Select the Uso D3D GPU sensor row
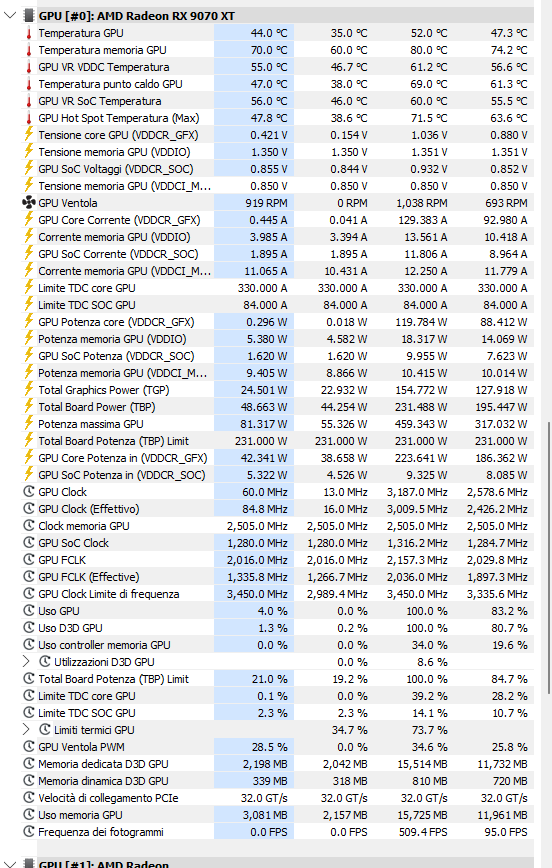552x868 pixels. point(277,628)
